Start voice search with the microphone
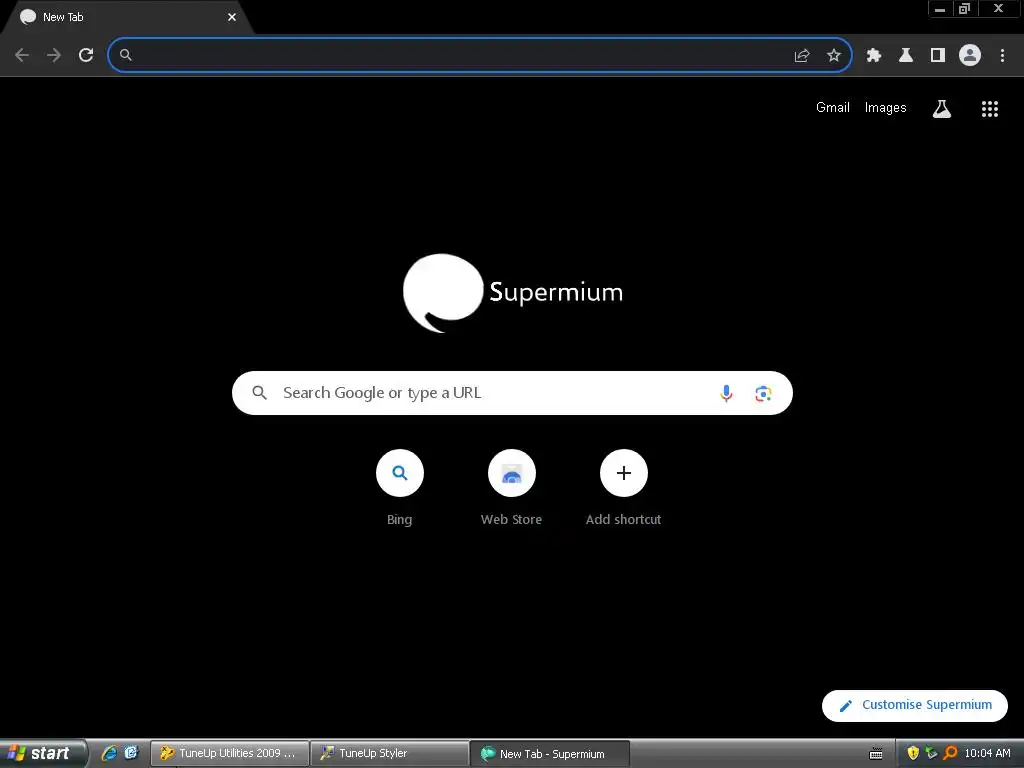The image size is (1024, 768). point(726,393)
